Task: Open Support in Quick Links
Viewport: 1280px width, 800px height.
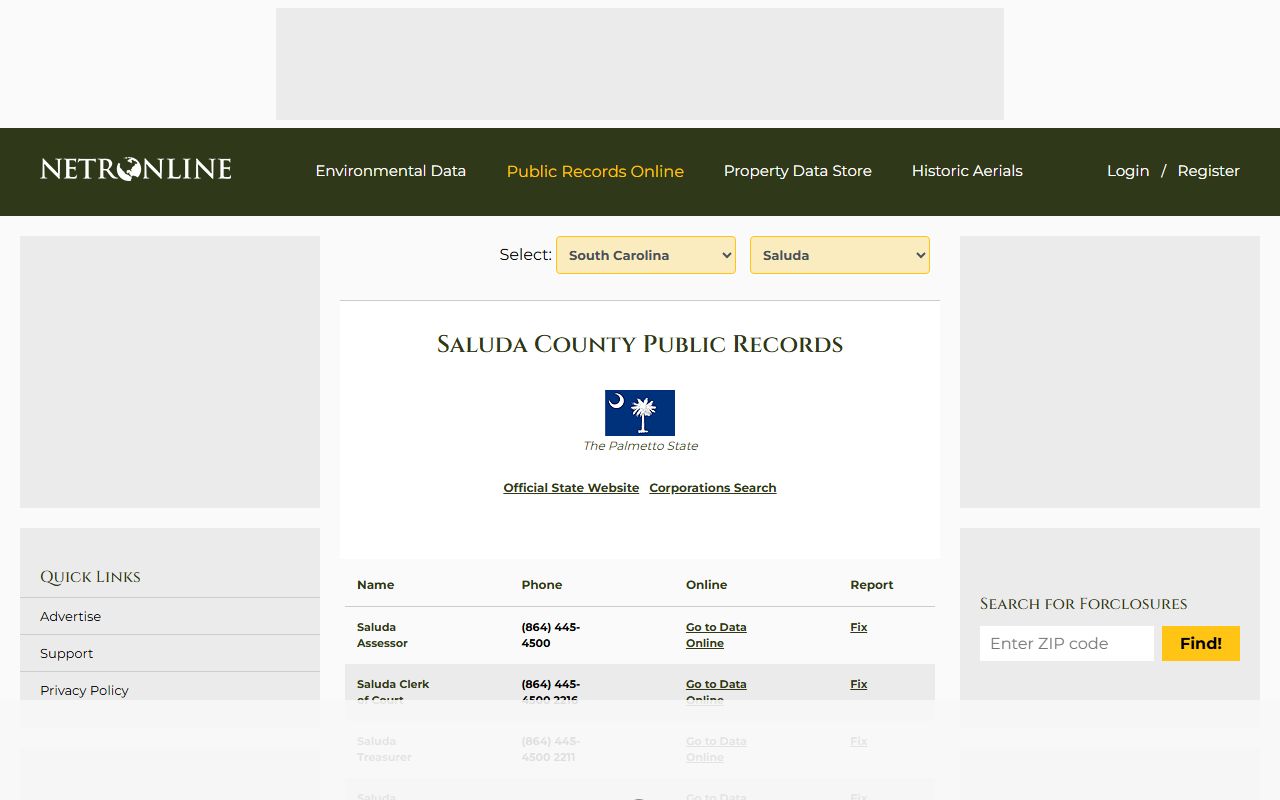Action: coord(66,653)
